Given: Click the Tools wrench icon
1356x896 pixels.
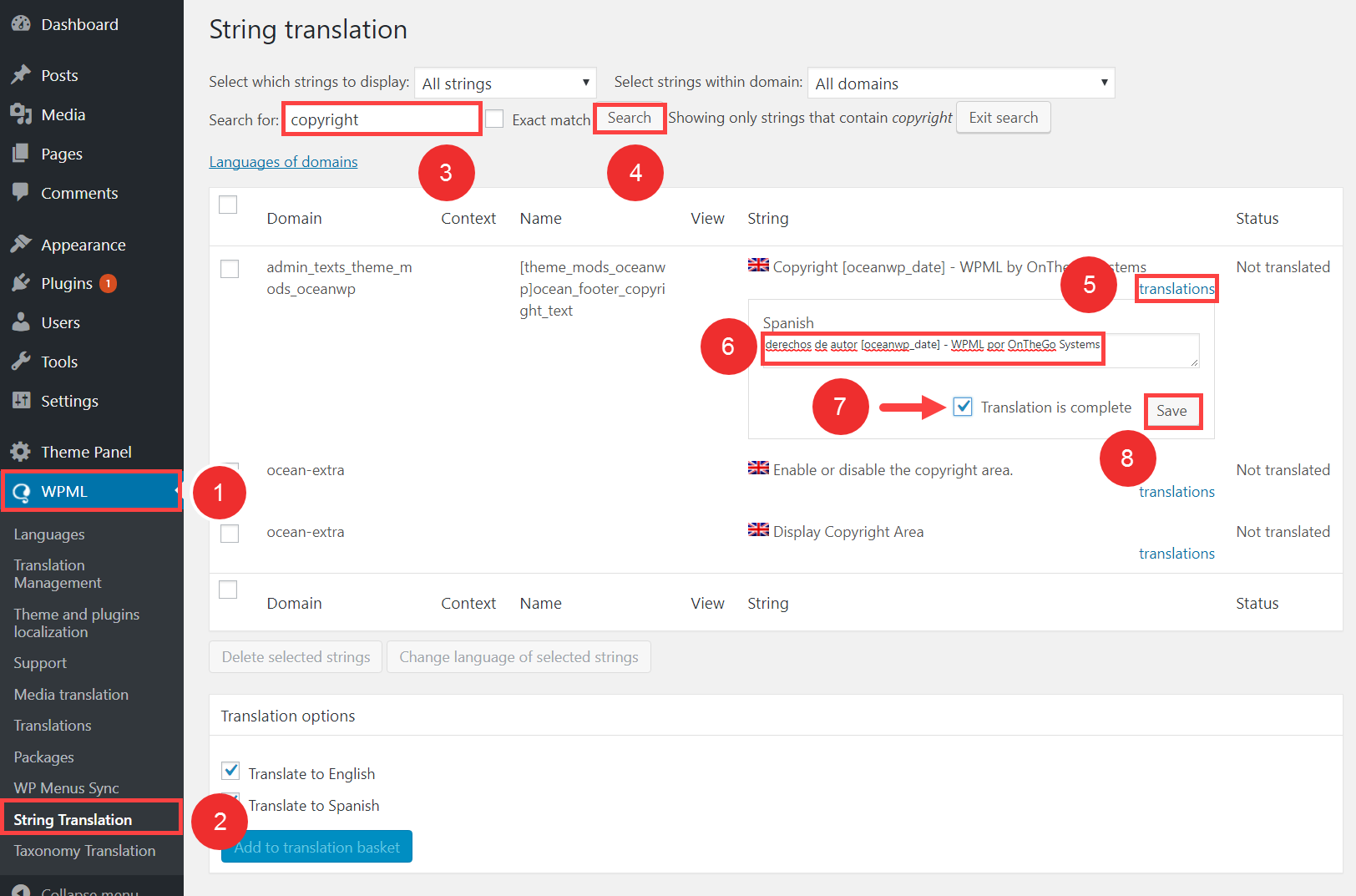Looking at the screenshot, I should (21, 362).
